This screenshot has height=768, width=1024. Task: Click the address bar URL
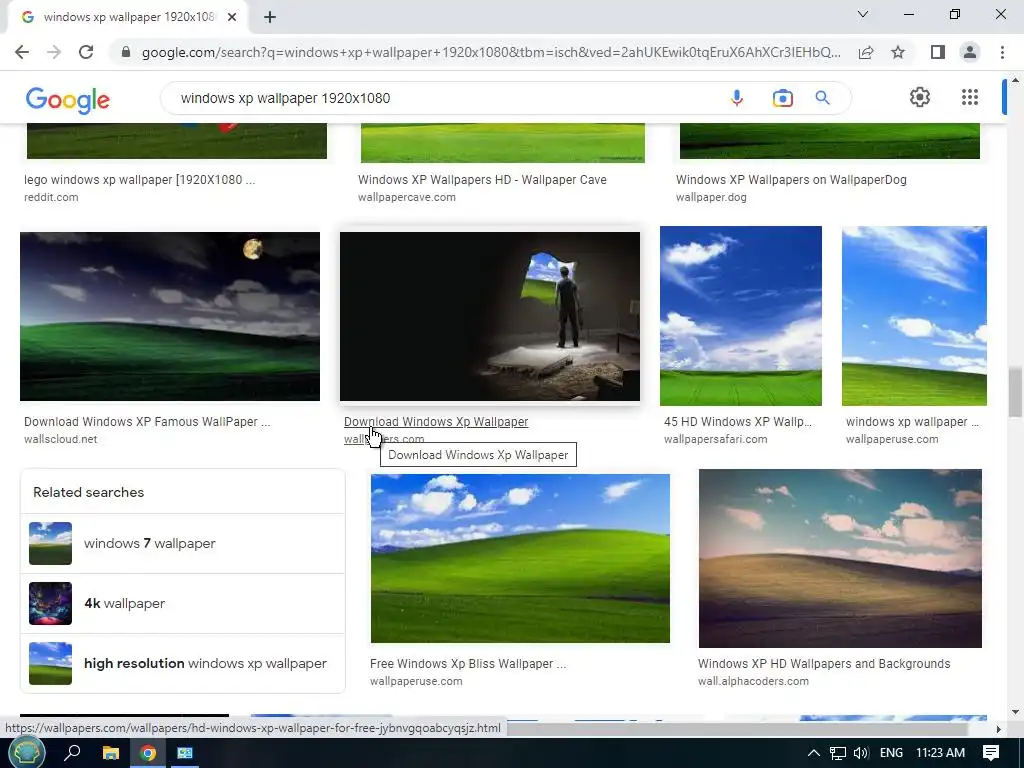(x=491, y=52)
